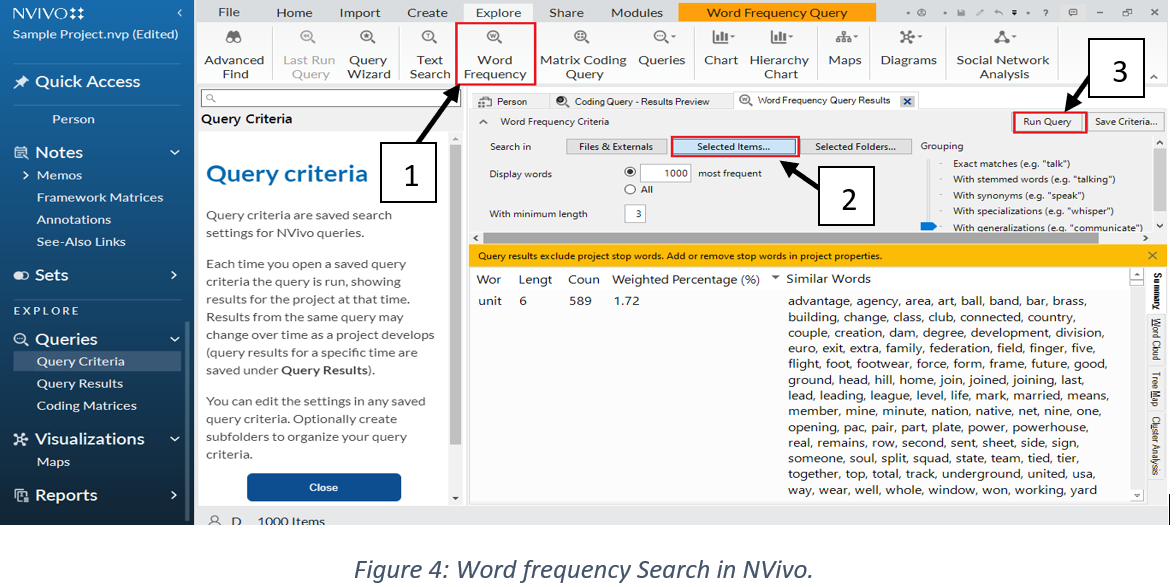Create a Matrix Coding Query

point(583,60)
